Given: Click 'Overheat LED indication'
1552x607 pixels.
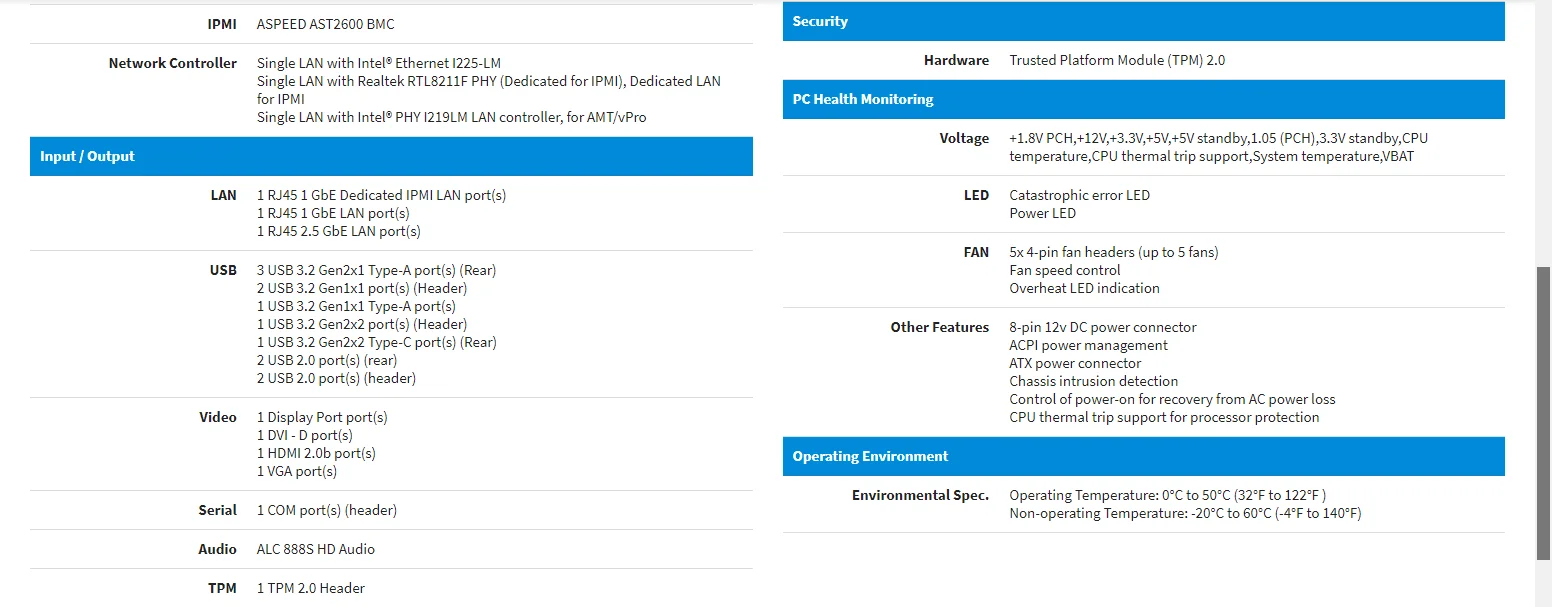Looking at the screenshot, I should [1085, 288].
